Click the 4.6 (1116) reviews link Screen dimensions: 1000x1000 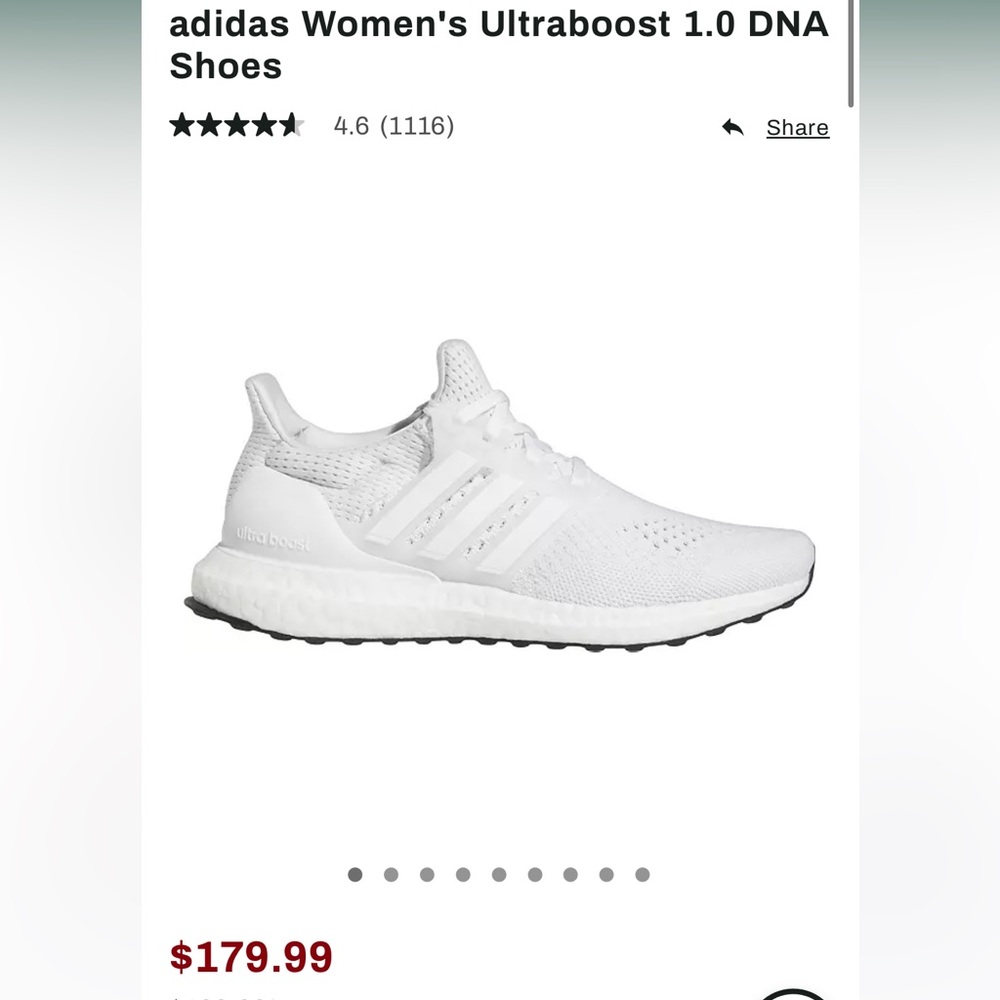point(392,127)
